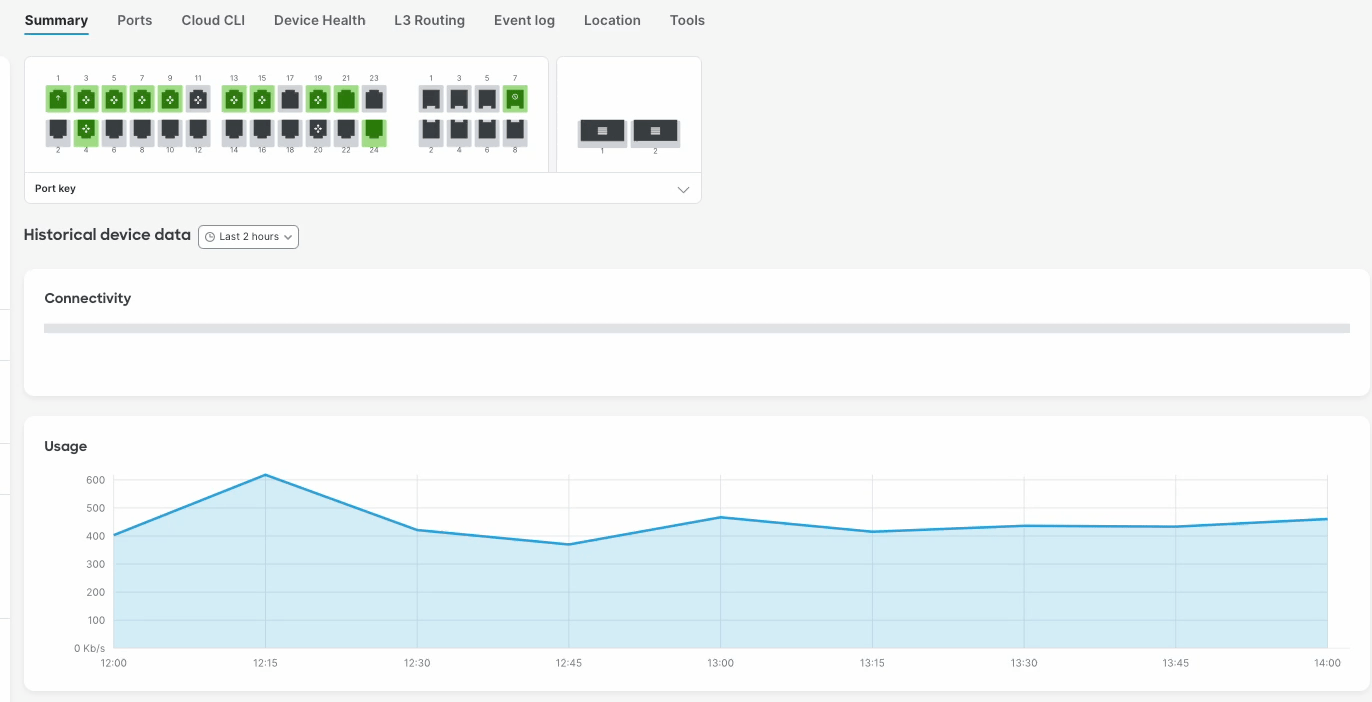Switch to the Ports tab
The width and height of the screenshot is (1372, 702).
[x=135, y=20]
